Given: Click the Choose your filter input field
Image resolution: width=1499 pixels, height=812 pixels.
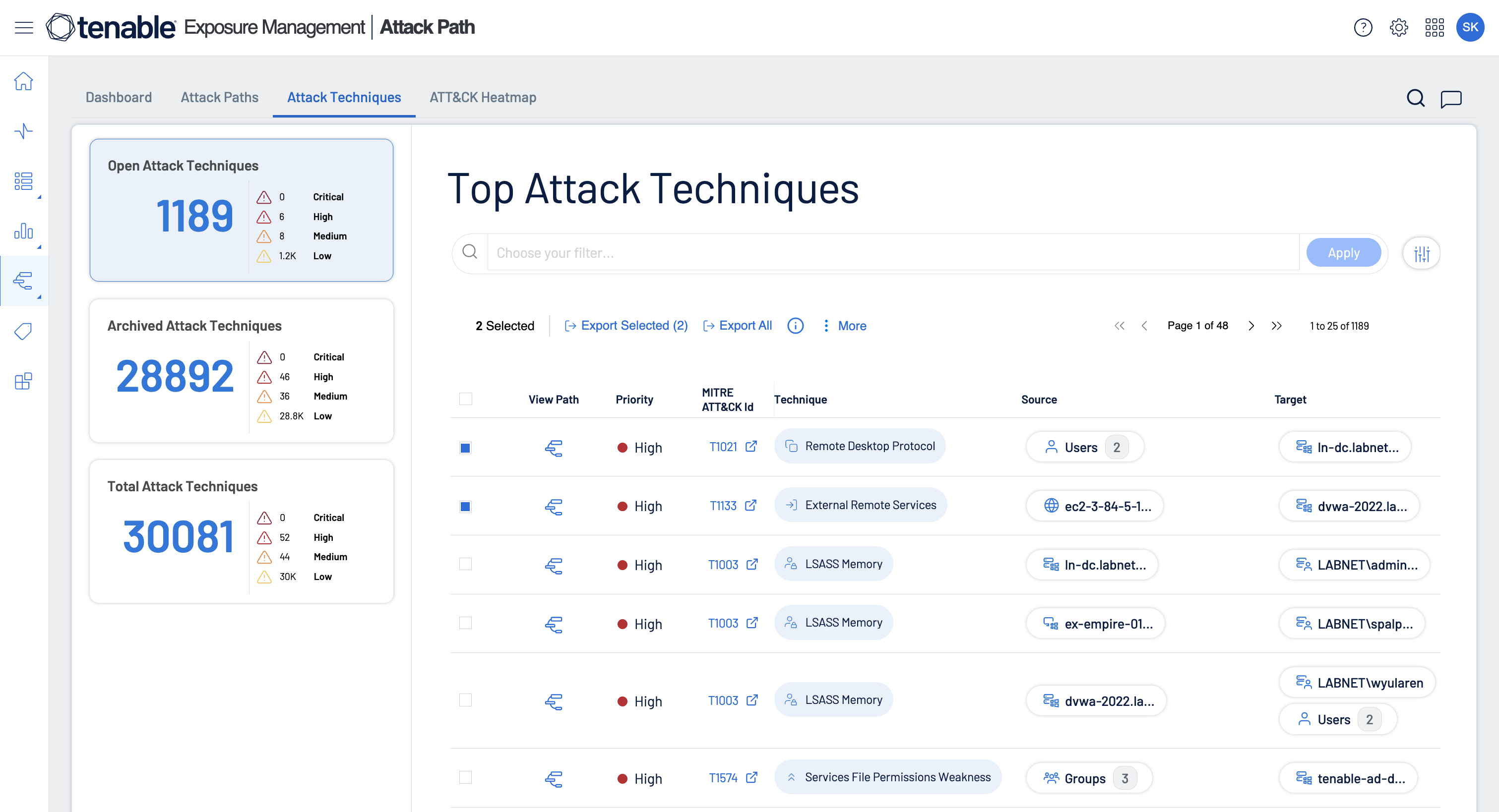Looking at the screenshot, I should [893, 253].
